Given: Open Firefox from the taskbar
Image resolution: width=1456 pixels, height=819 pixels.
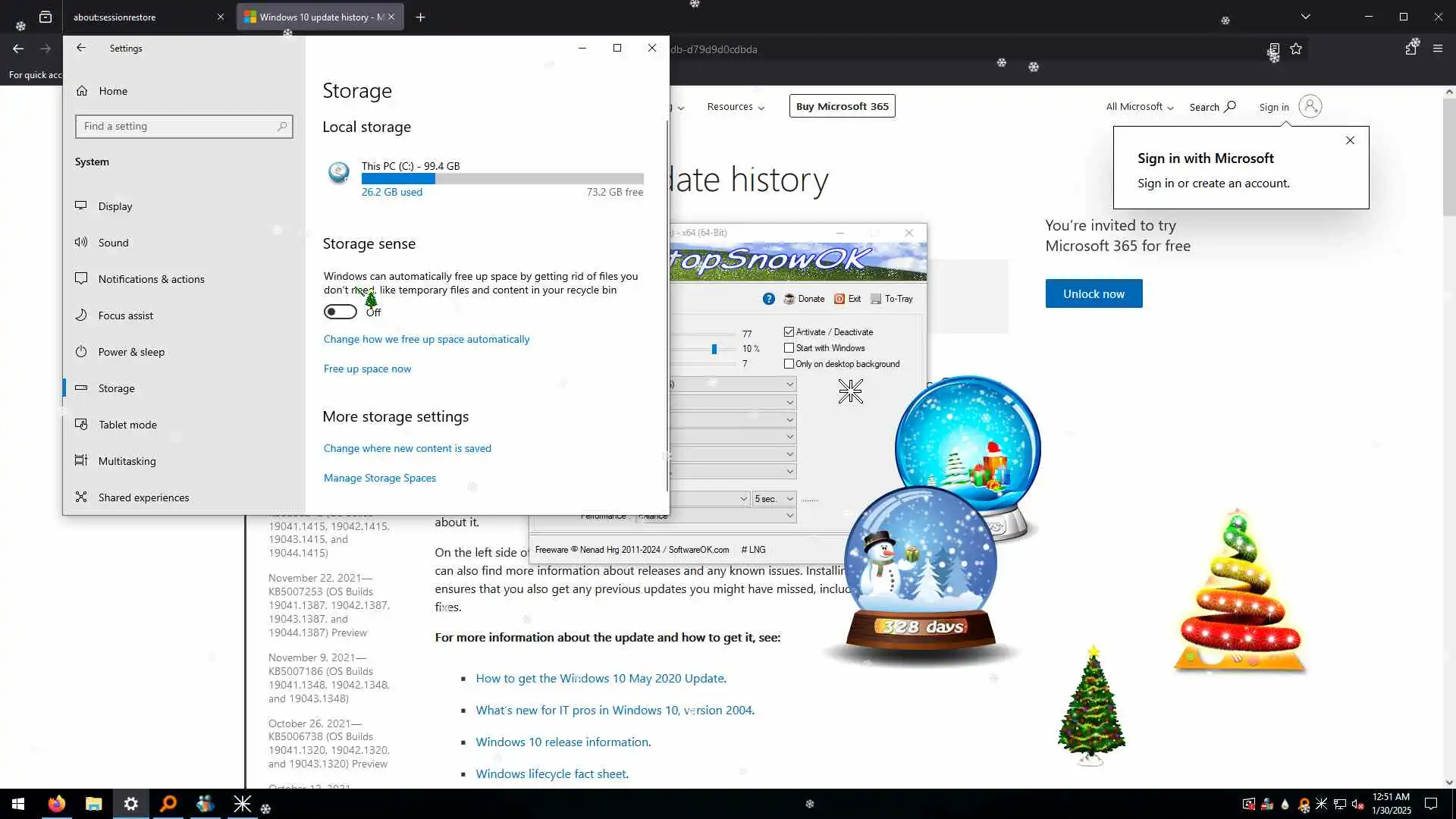Looking at the screenshot, I should 57,804.
